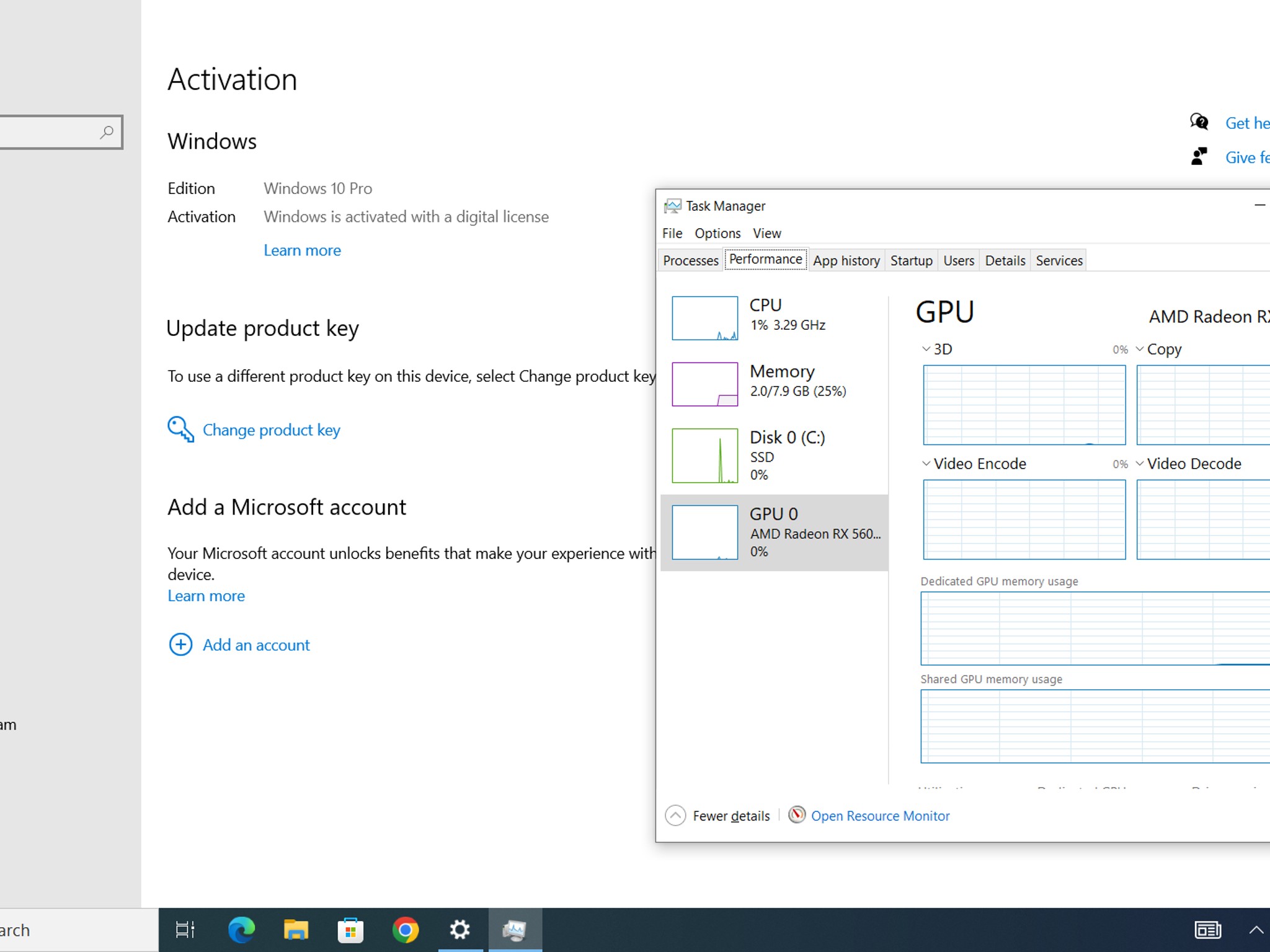Launch Google Chrome from the taskbar

[405, 930]
